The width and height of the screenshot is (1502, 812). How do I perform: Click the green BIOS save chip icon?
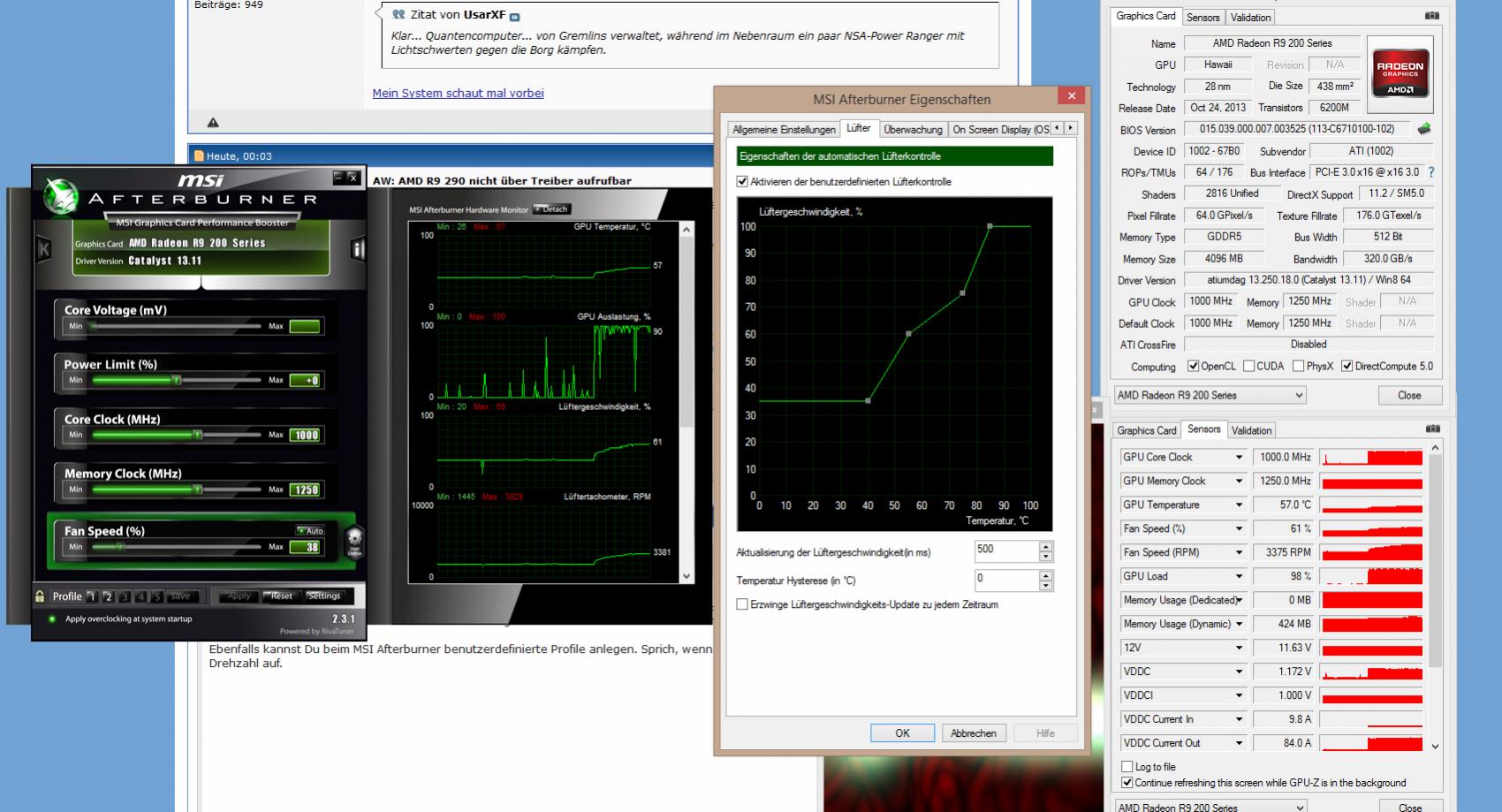pos(1424,129)
